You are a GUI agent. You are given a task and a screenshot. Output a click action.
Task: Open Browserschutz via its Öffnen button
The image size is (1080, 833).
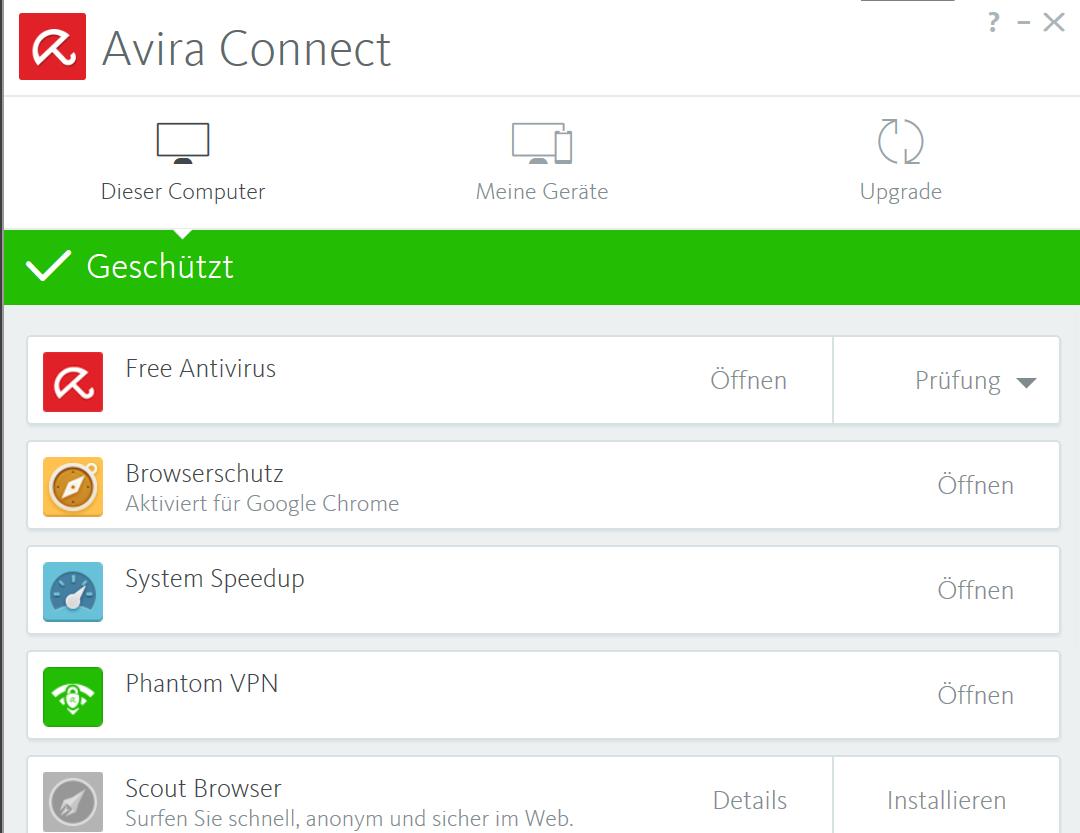pos(975,484)
